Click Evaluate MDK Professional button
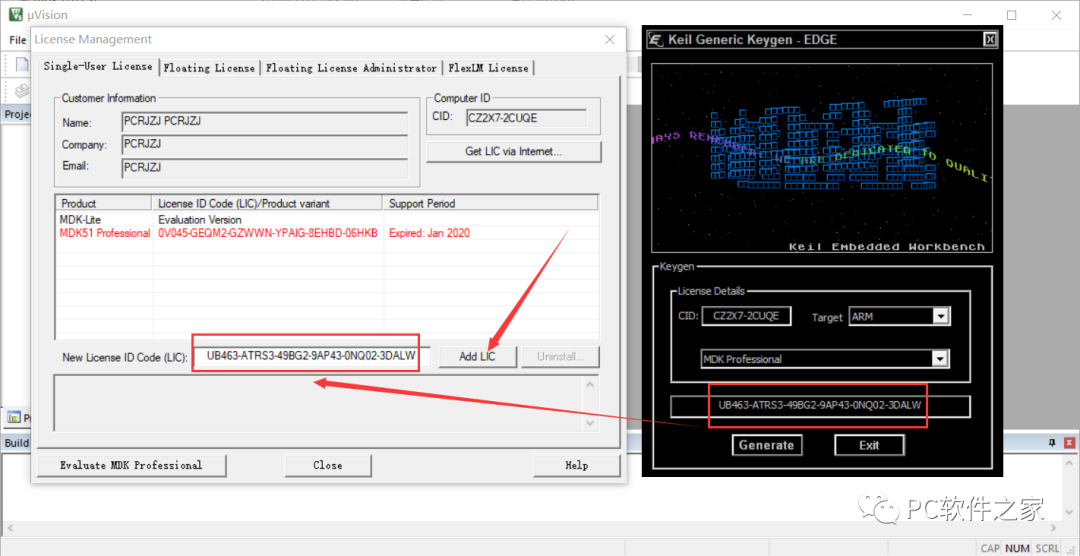This screenshot has width=1080, height=556. click(x=131, y=465)
